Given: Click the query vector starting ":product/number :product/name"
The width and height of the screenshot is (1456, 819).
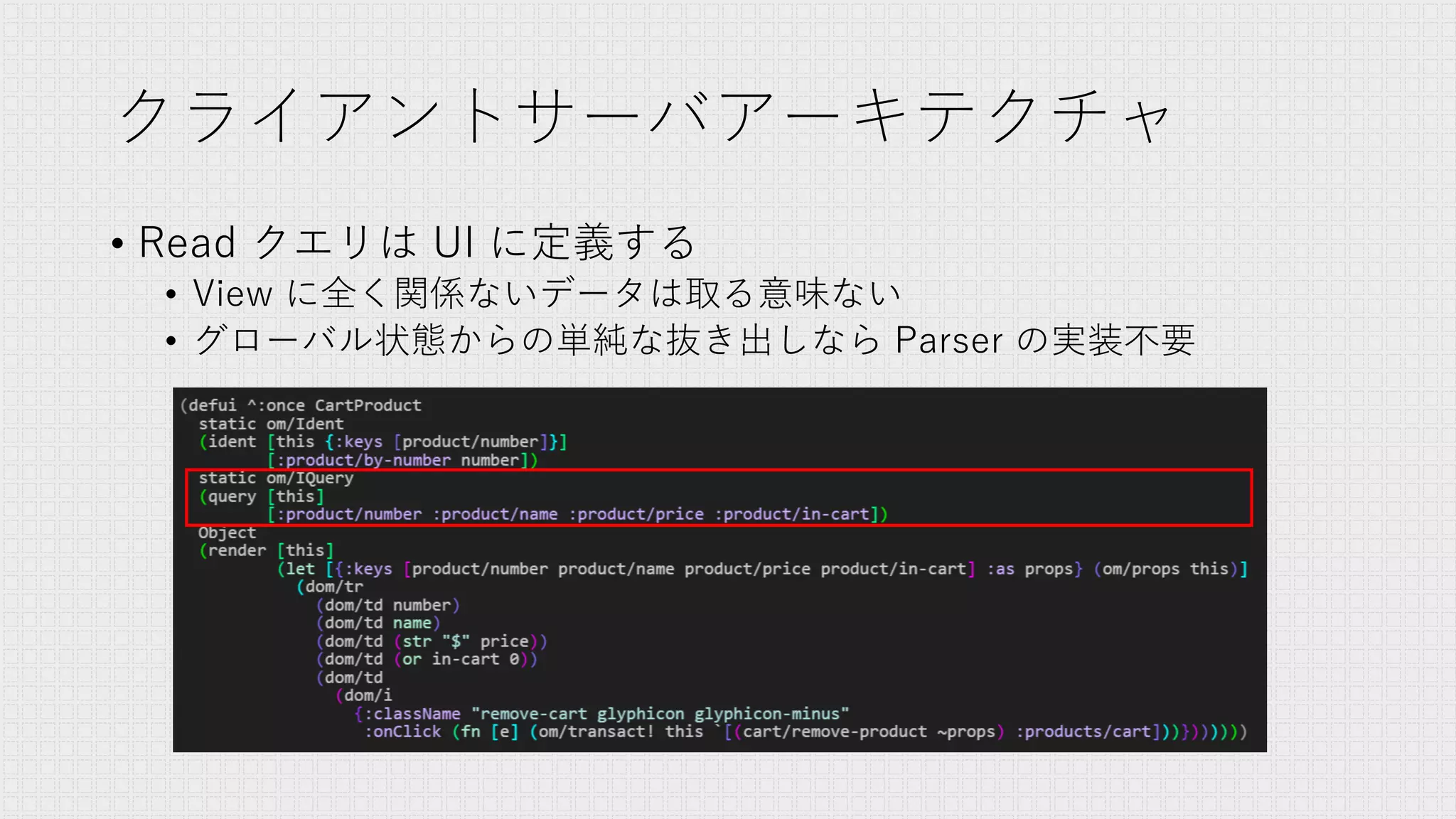Looking at the screenshot, I should (x=577, y=514).
